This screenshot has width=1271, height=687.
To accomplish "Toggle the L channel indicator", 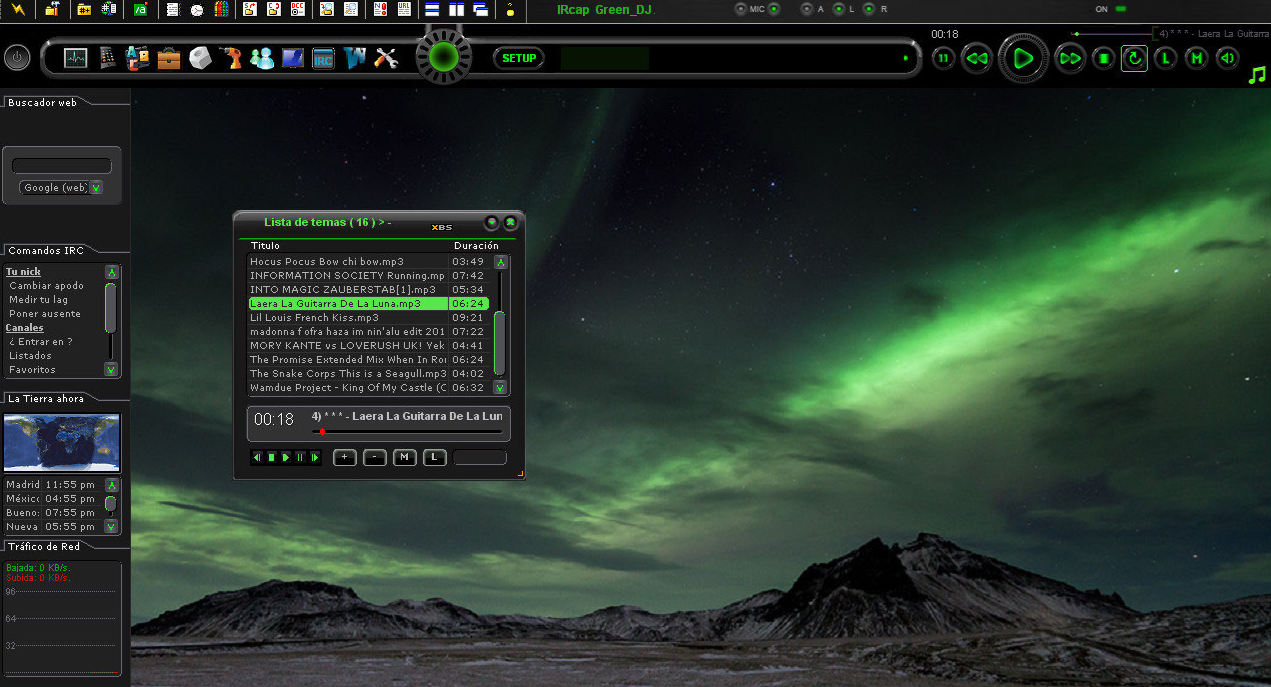I will [838, 9].
